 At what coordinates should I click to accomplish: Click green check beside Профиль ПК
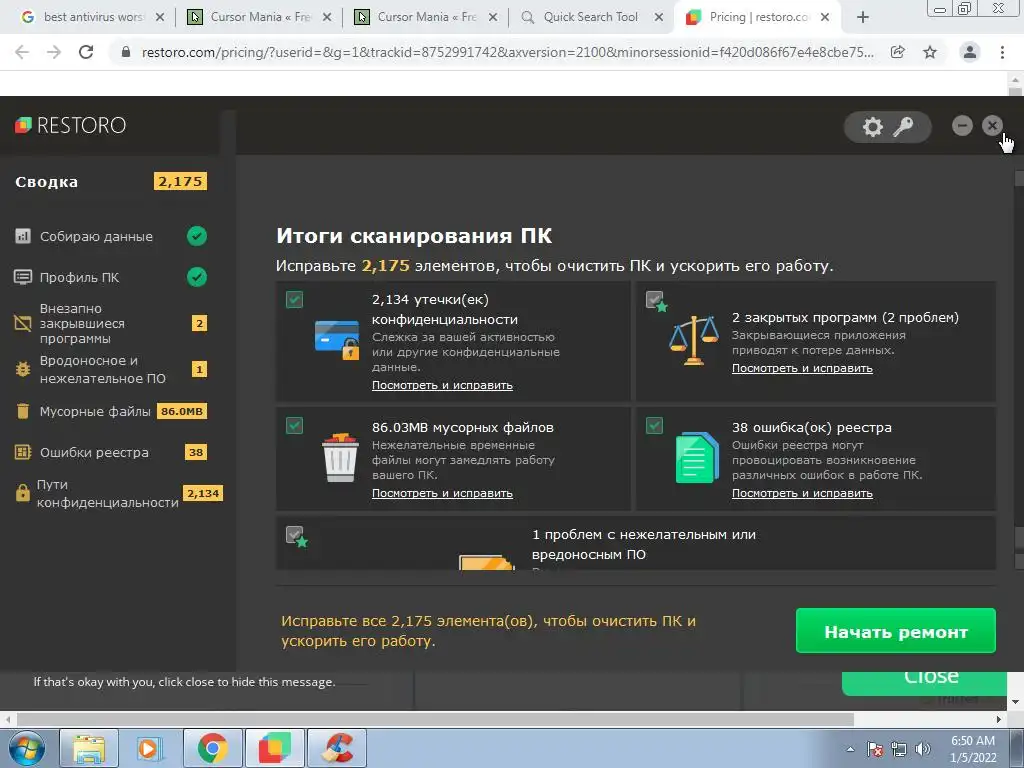point(197,277)
